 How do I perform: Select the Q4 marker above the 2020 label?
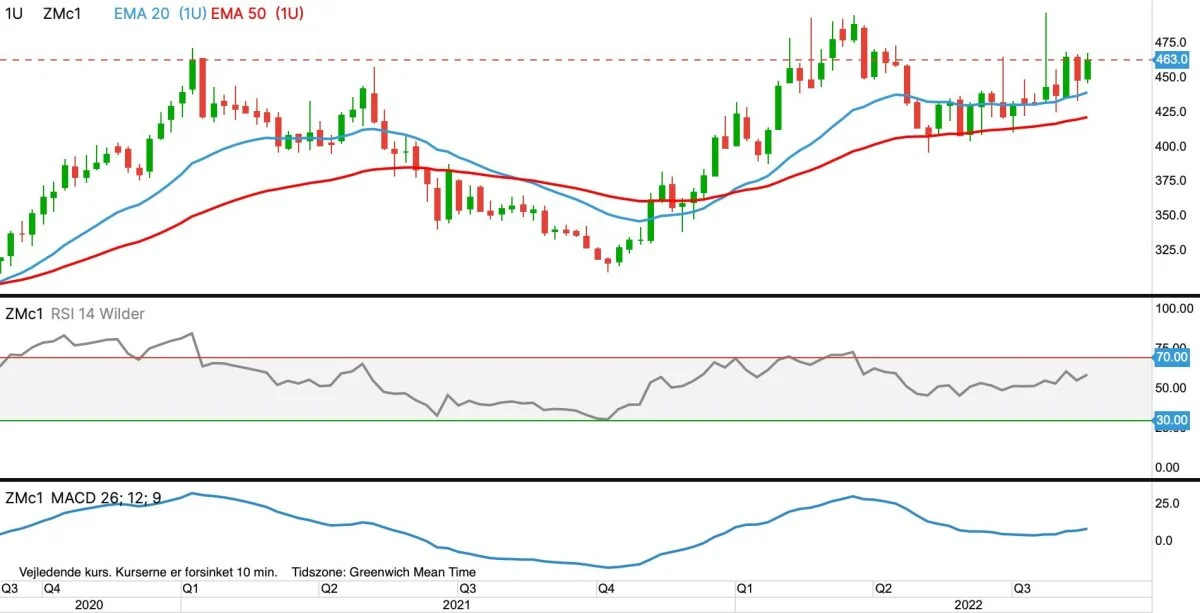51,588
